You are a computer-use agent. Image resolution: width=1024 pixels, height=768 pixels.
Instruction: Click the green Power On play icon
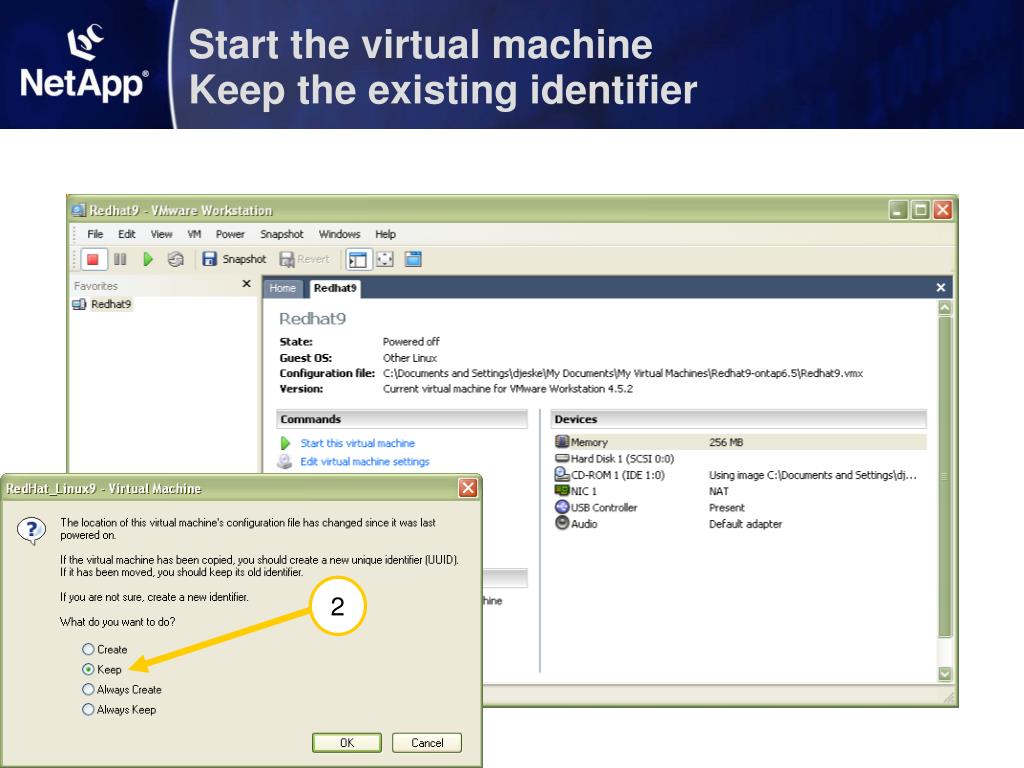(x=148, y=259)
